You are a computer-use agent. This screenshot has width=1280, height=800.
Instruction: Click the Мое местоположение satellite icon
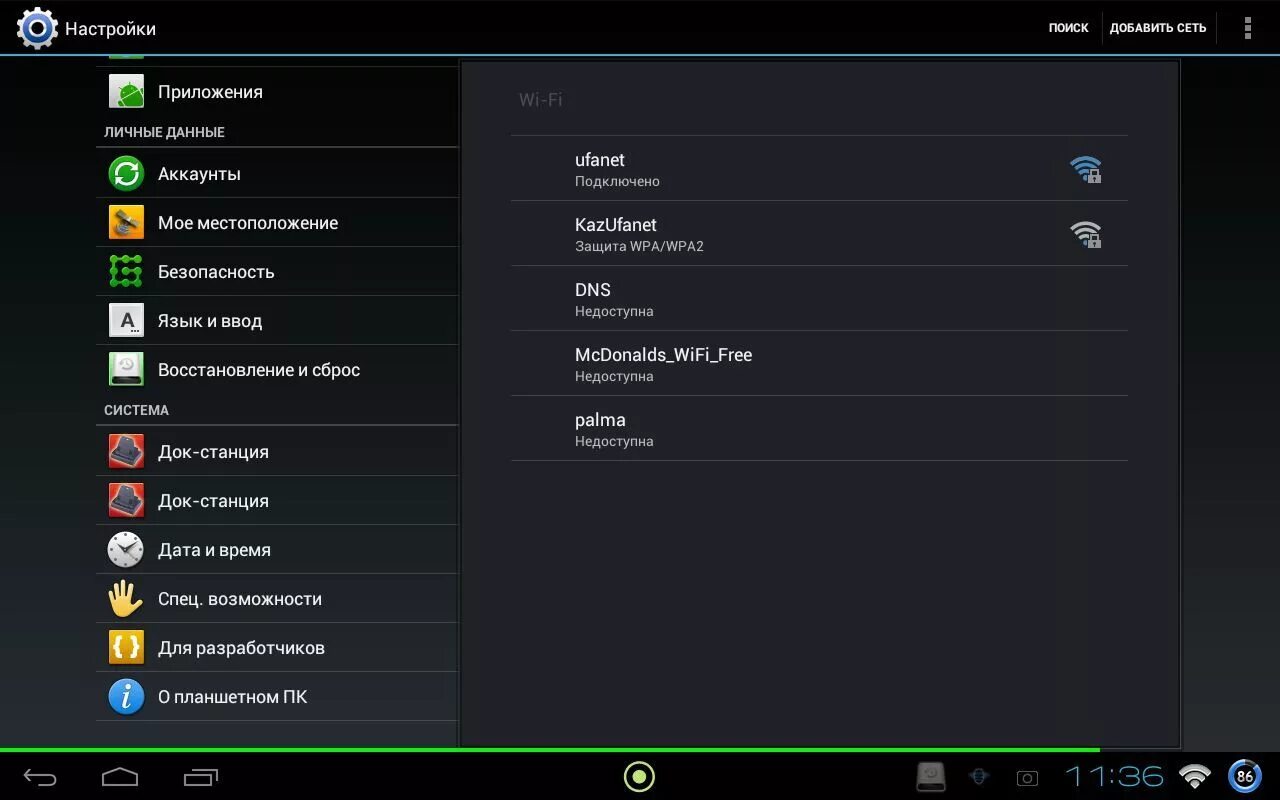pyautogui.click(x=126, y=222)
